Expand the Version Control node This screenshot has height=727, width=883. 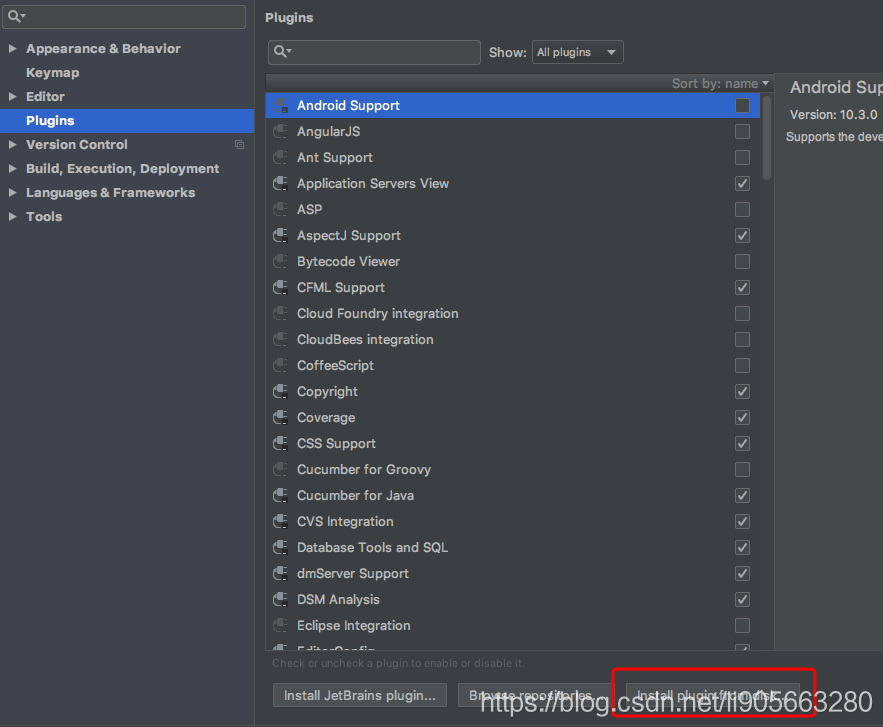[x=12, y=145]
